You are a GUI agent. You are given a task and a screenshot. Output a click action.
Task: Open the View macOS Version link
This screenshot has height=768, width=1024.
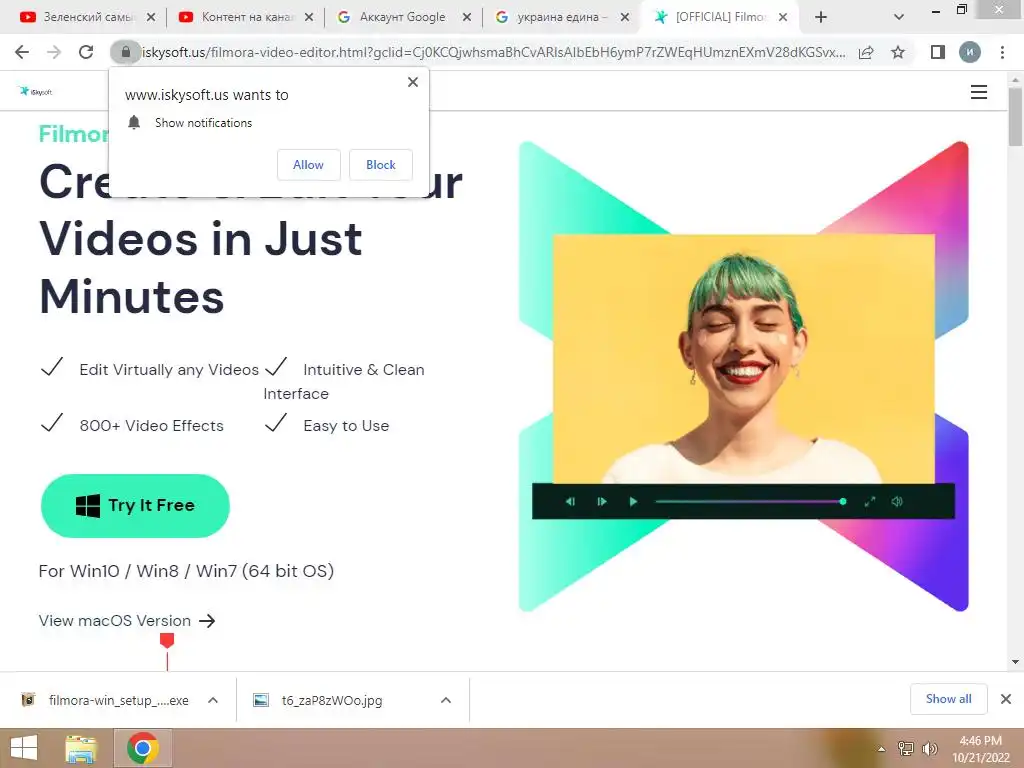click(x=127, y=620)
